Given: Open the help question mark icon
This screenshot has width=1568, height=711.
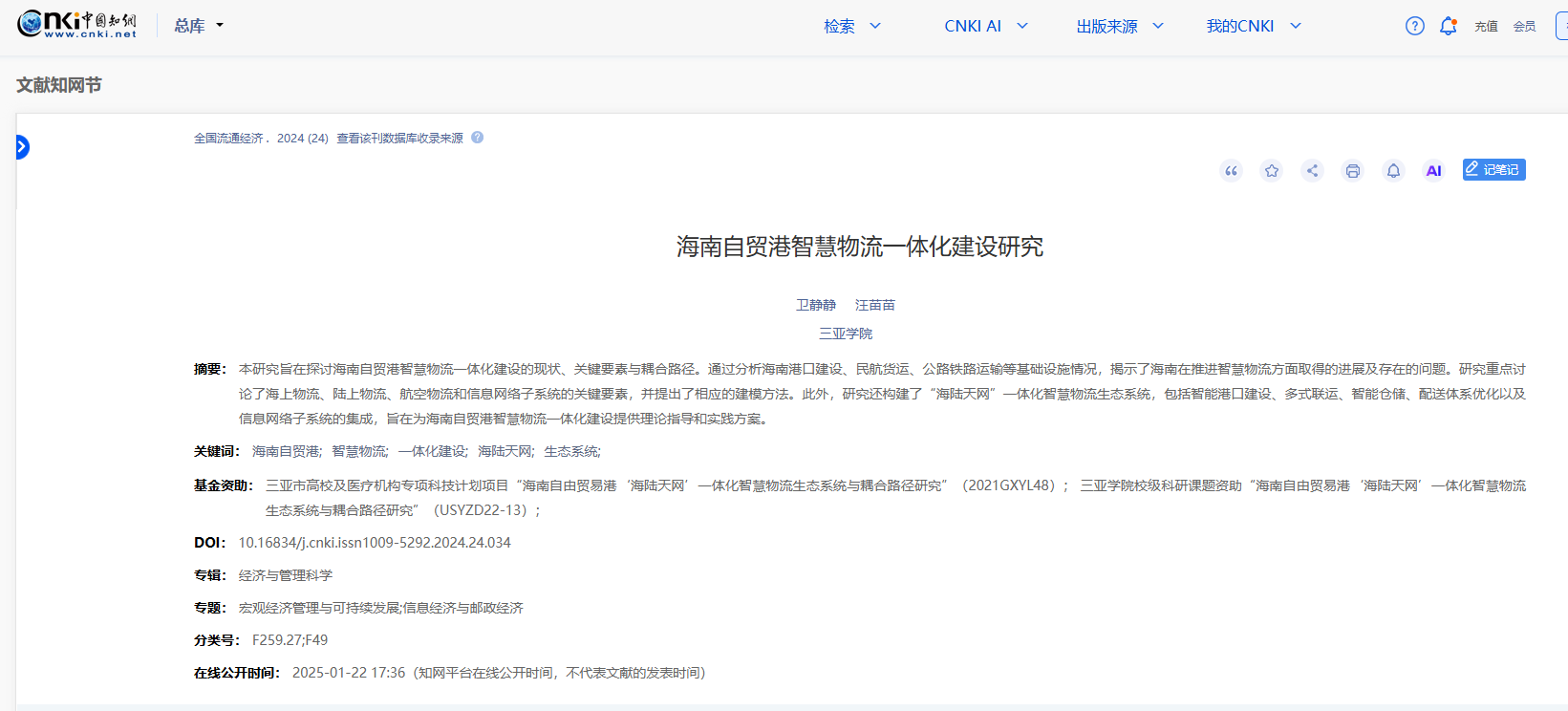Looking at the screenshot, I should click(1415, 26).
